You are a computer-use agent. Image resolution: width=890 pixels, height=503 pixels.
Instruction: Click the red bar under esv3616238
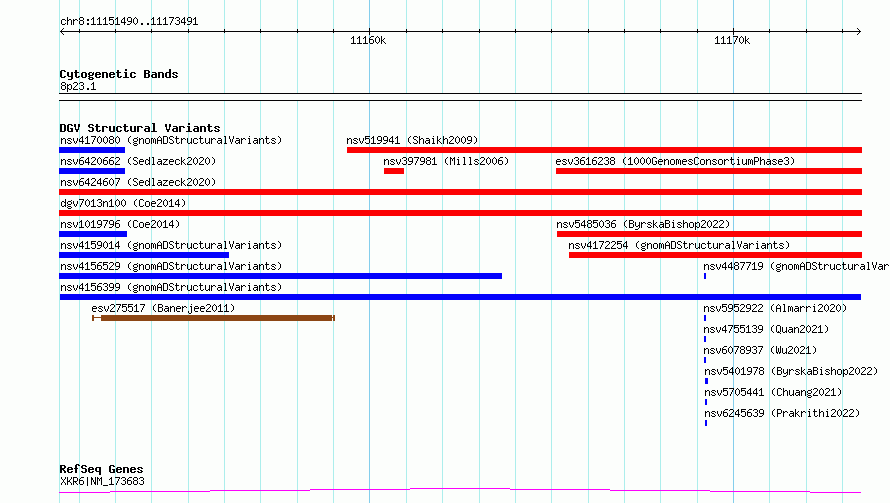[x=709, y=171]
